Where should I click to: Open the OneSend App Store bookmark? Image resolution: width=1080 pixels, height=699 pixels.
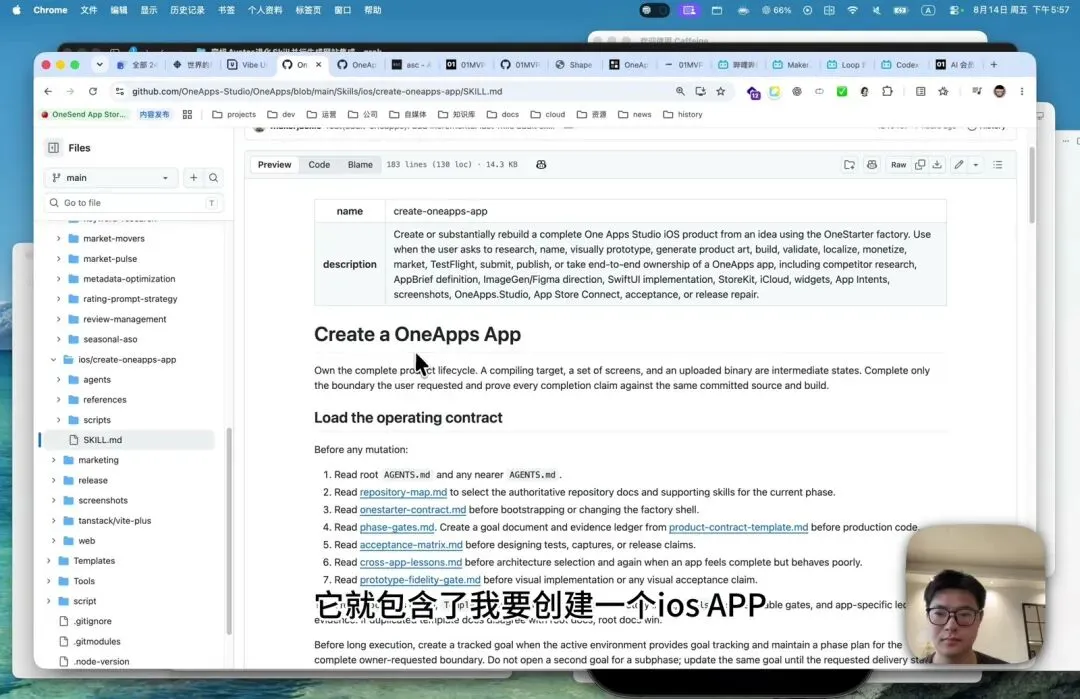click(84, 114)
